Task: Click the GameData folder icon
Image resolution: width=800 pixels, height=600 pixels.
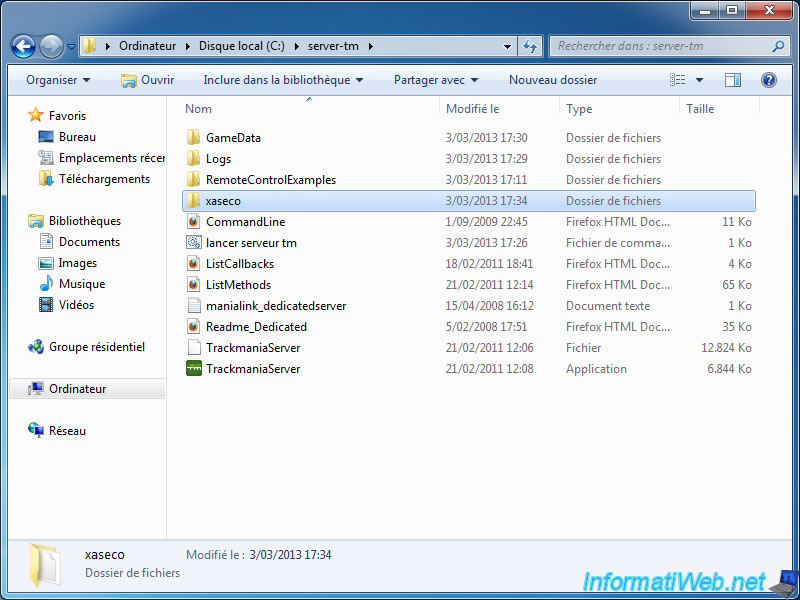Action: point(193,137)
